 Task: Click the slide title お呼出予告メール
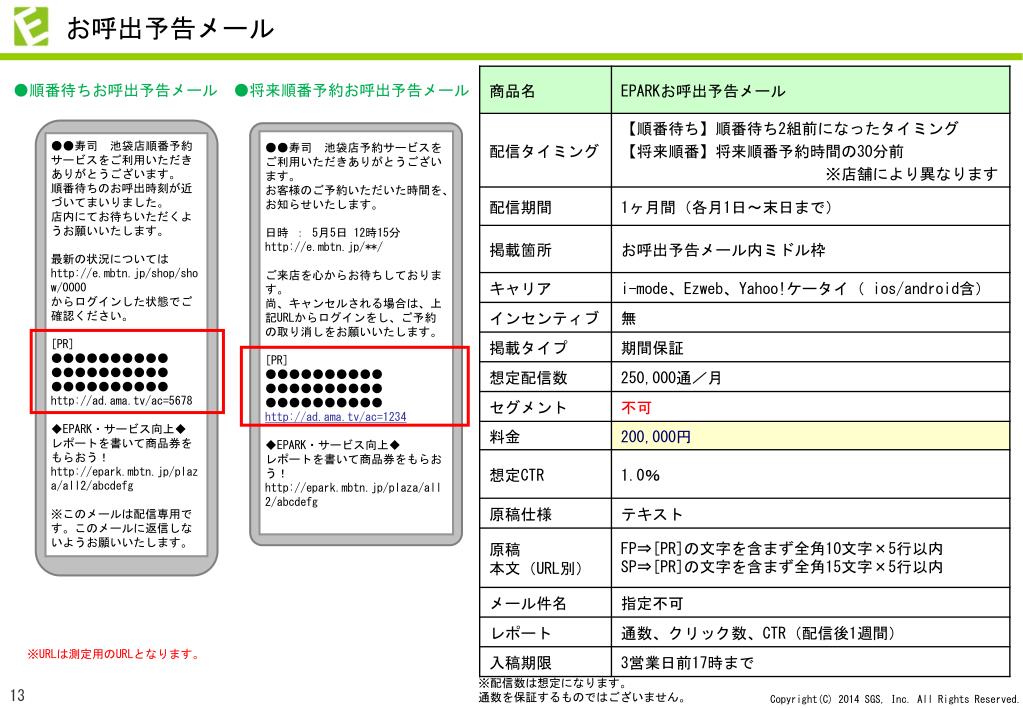170,28
